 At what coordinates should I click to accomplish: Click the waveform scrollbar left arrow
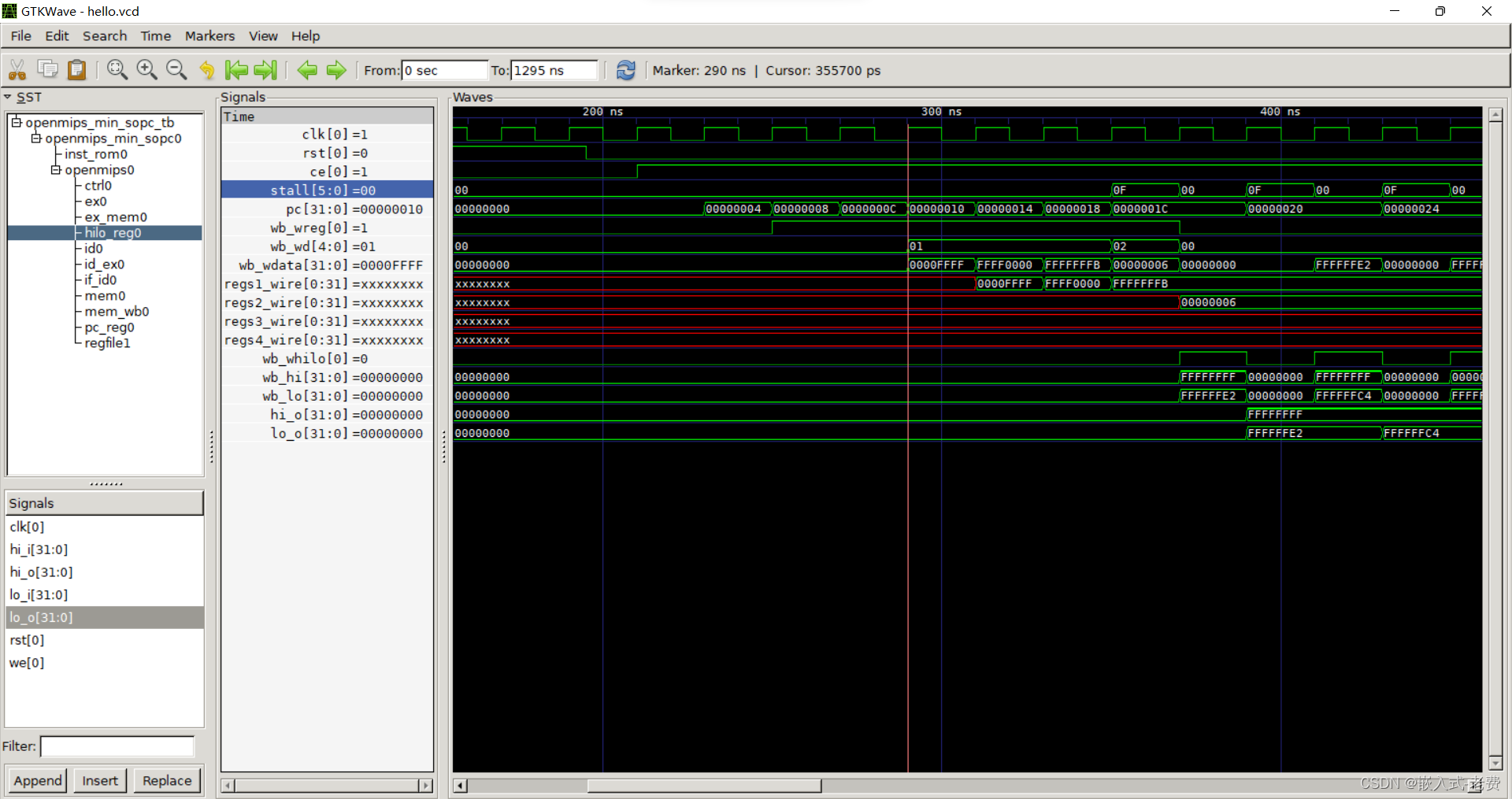point(460,785)
